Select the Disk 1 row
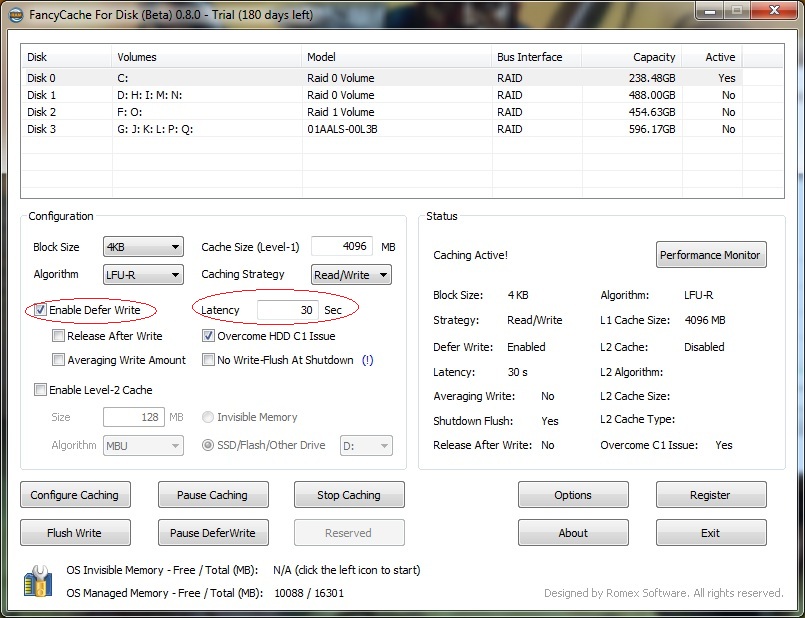The image size is (805, 618). pyautogui.click(x=382, y=95)
